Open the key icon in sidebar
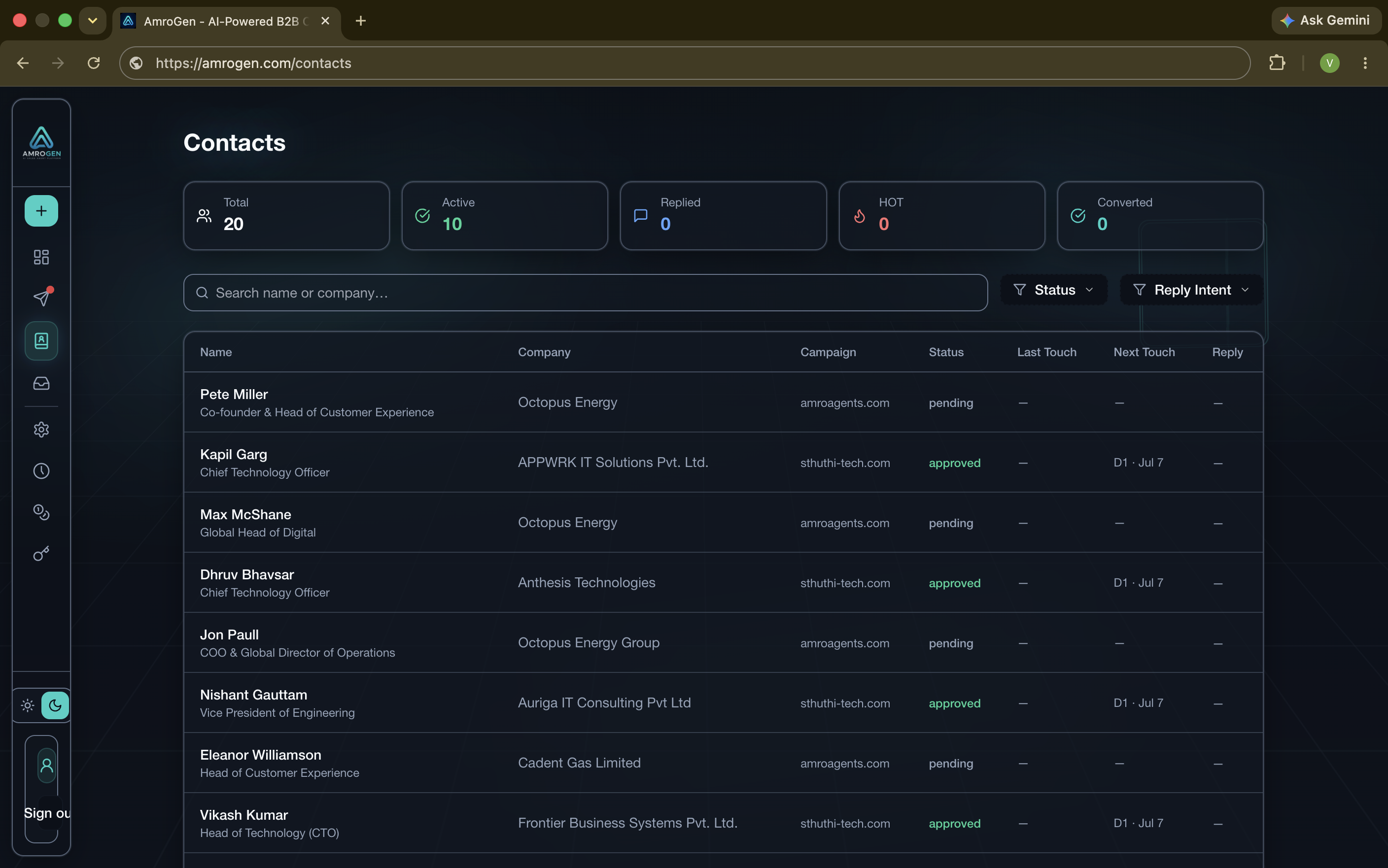This screenshot has width=1388, height=868. pos(41,553)
